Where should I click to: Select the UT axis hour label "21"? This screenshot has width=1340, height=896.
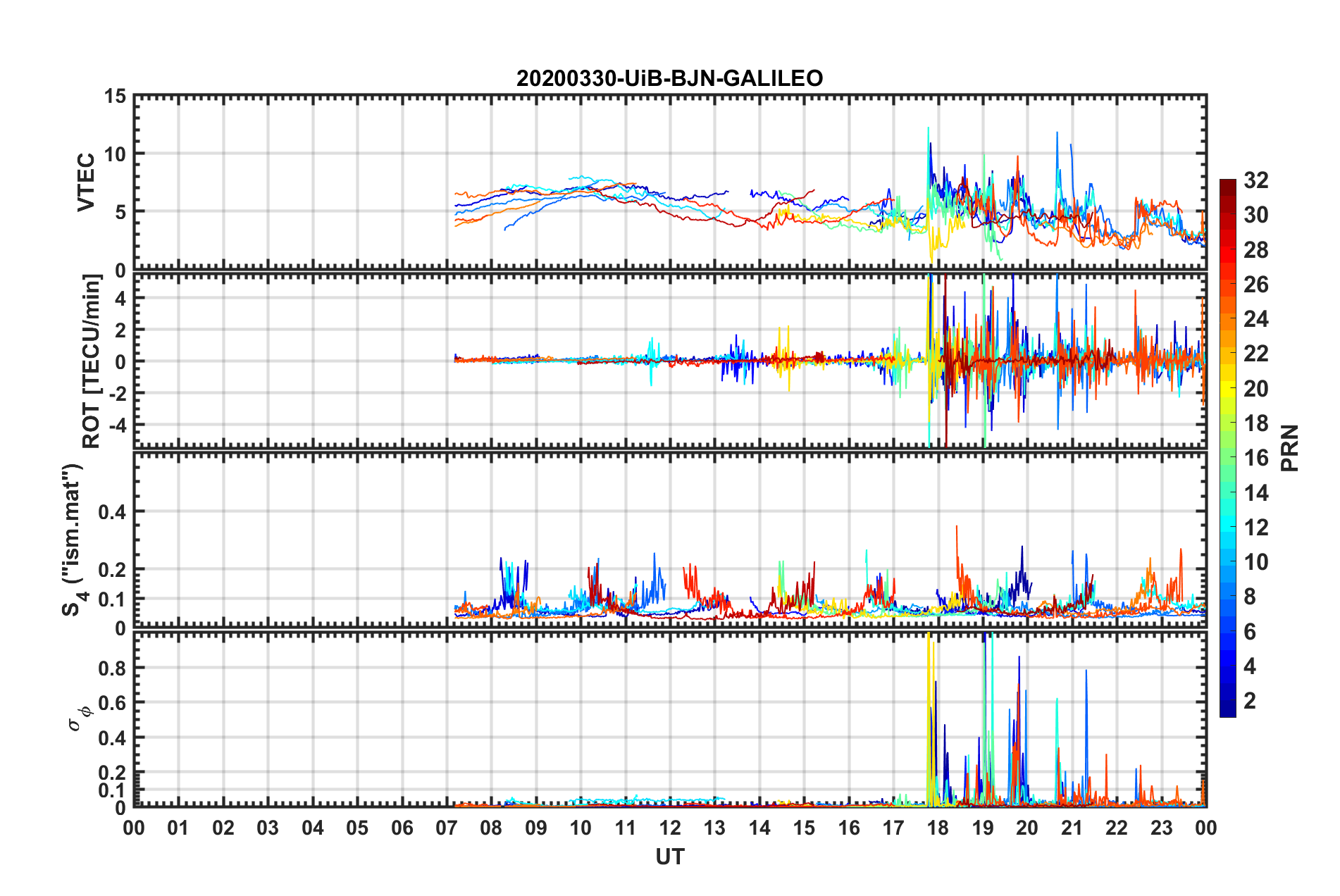(x=1072, y=828)
